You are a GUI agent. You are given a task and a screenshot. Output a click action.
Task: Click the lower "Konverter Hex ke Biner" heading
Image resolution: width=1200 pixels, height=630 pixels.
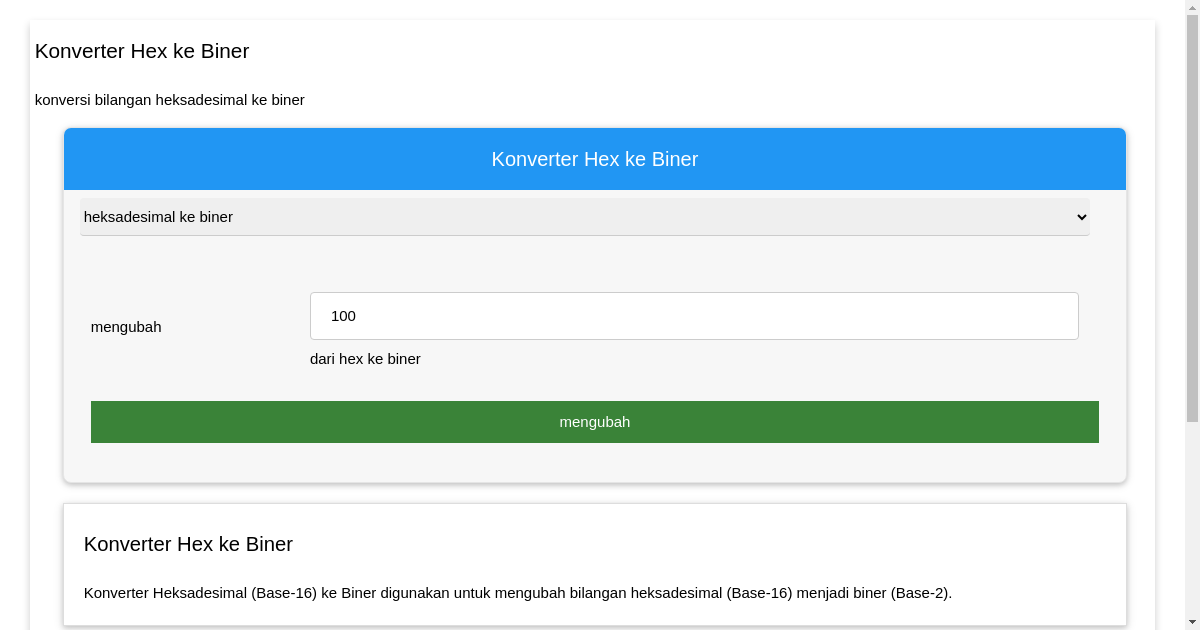(x=188, y=544)
